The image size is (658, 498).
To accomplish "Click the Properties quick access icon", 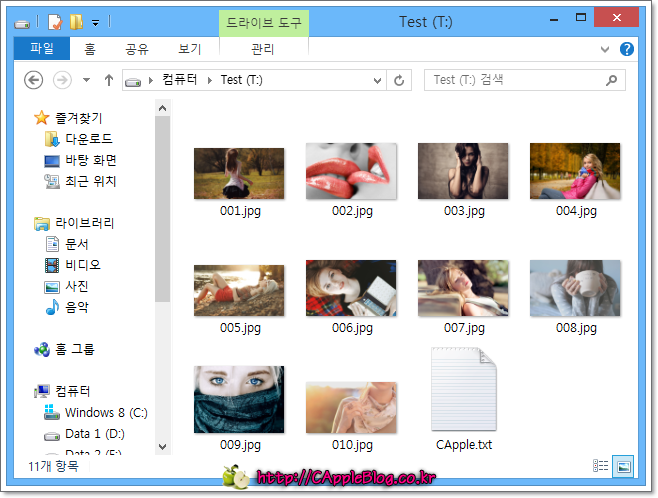I will coord(55,22).
